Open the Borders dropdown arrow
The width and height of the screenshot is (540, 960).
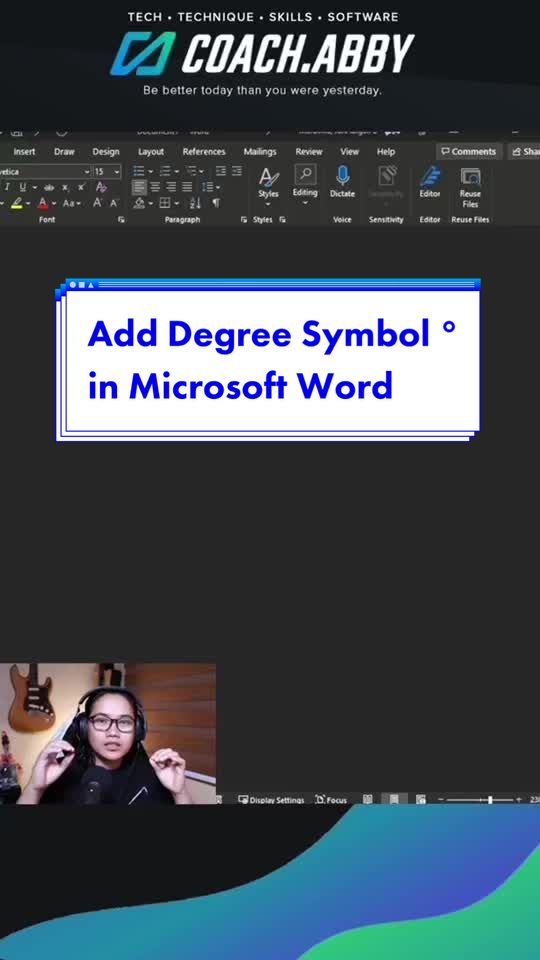pyautogui.click(x=177, y=203)
